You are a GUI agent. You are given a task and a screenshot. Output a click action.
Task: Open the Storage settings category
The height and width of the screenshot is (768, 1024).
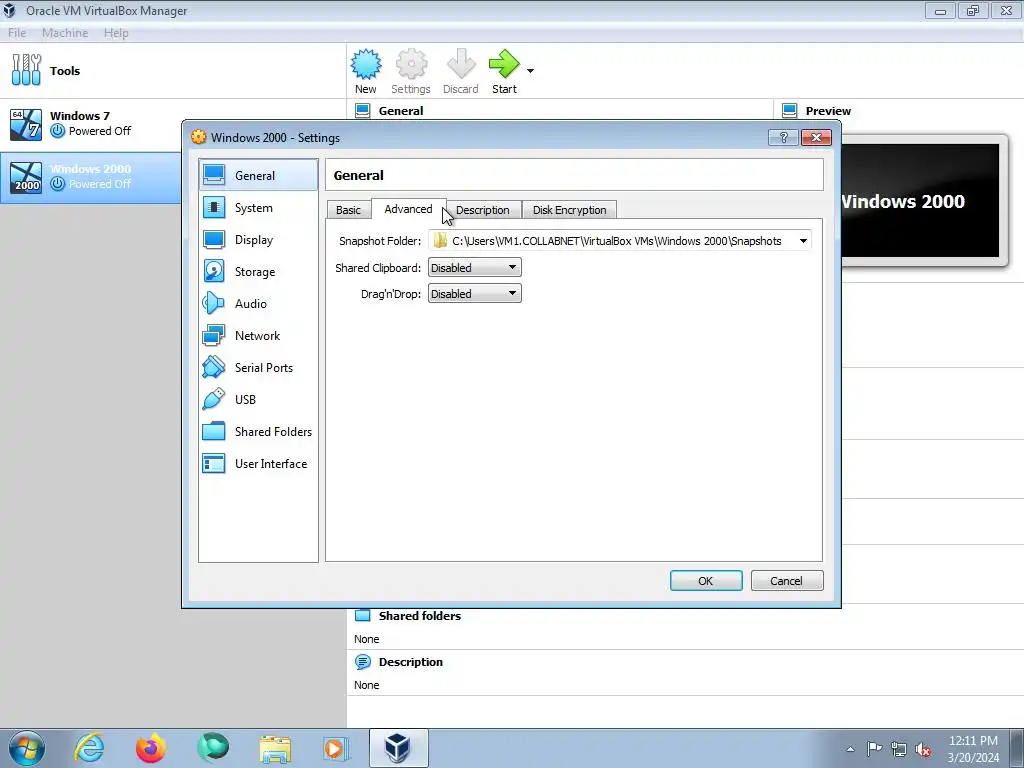coord(258,272)
